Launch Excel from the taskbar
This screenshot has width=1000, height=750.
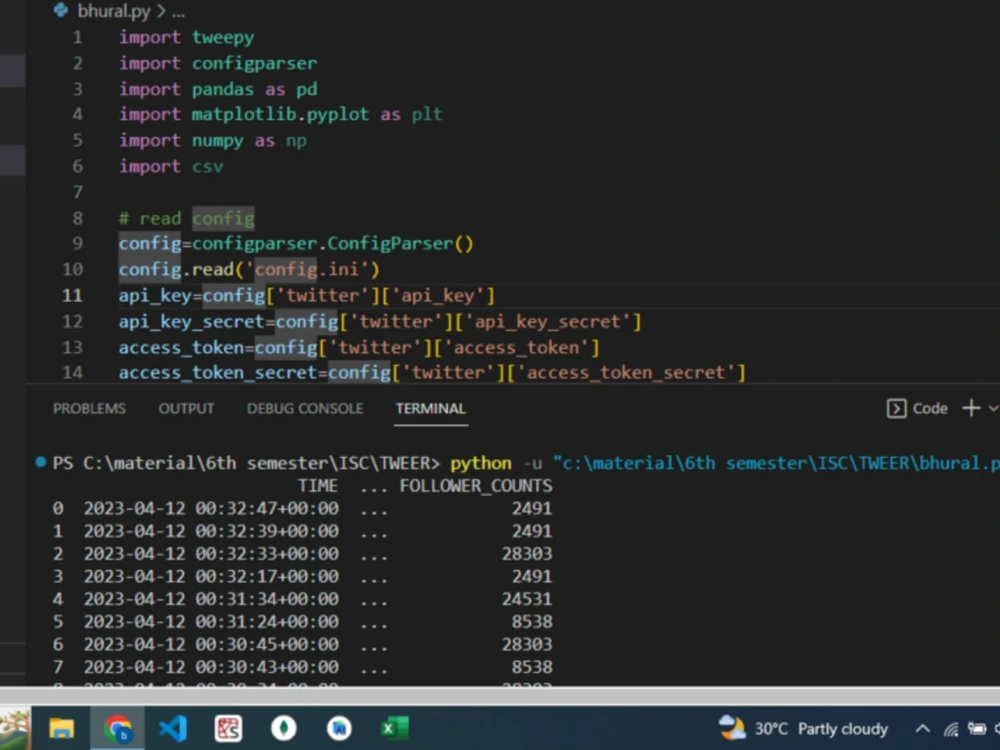pyautogui.click(x=395, y=728)
